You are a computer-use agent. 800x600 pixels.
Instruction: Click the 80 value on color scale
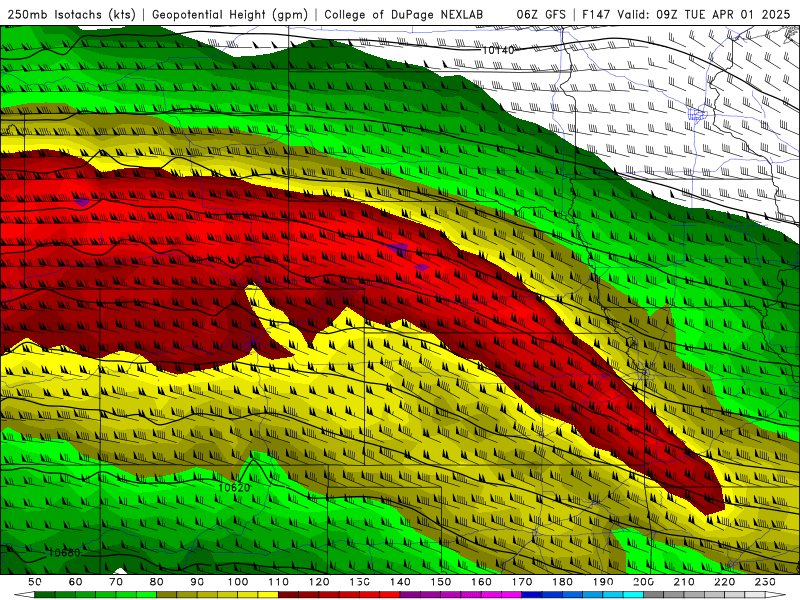157,582
